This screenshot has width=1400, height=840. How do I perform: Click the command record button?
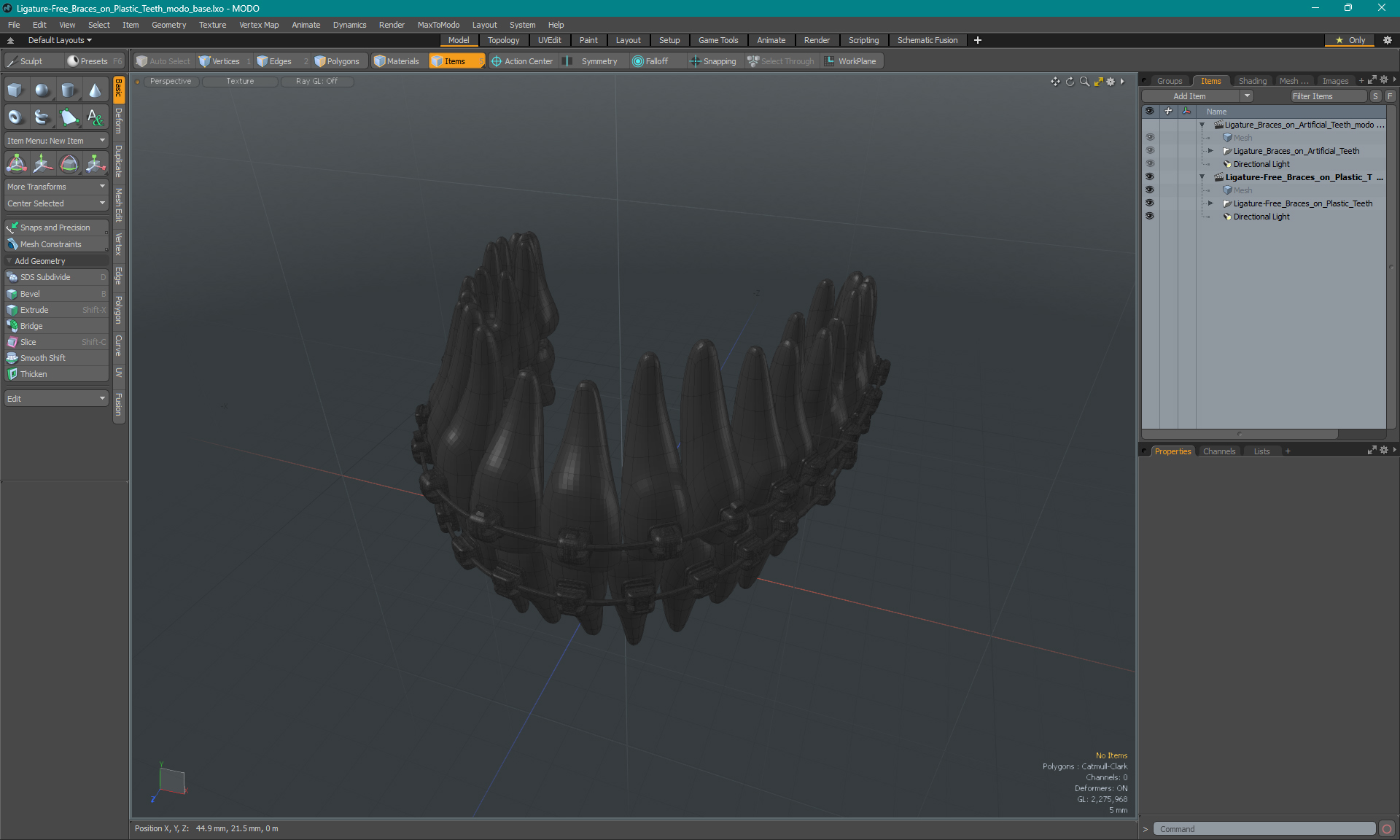coord(1387,829)
